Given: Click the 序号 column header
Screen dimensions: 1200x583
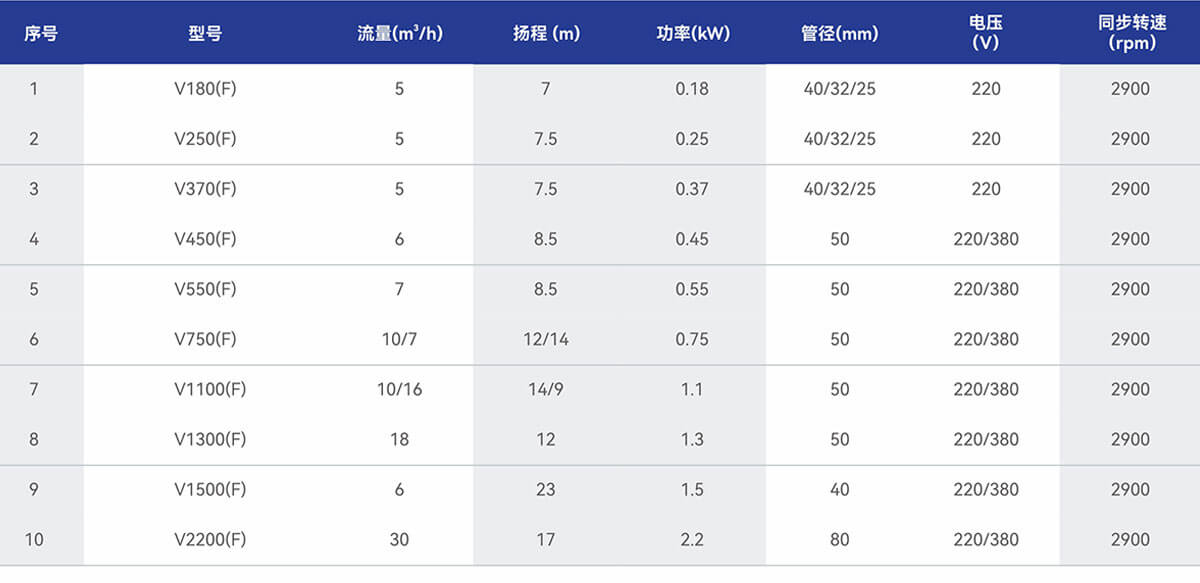Looking at the screenshot, I should click(41, 33).
